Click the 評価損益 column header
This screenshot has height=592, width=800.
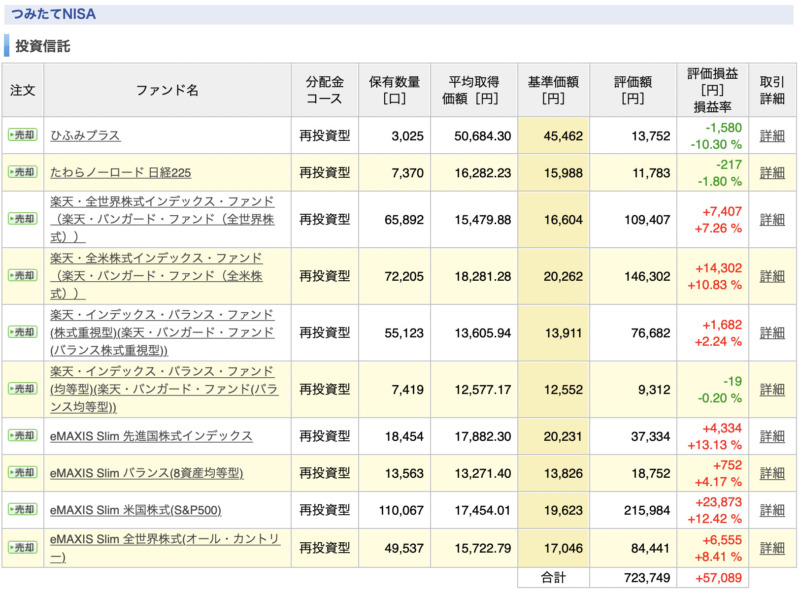tap(712, 90)
